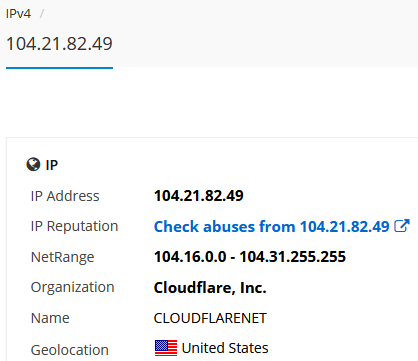The image size is (418, 361).
Task: Click the Organization field label
Action: click(73, 287)
